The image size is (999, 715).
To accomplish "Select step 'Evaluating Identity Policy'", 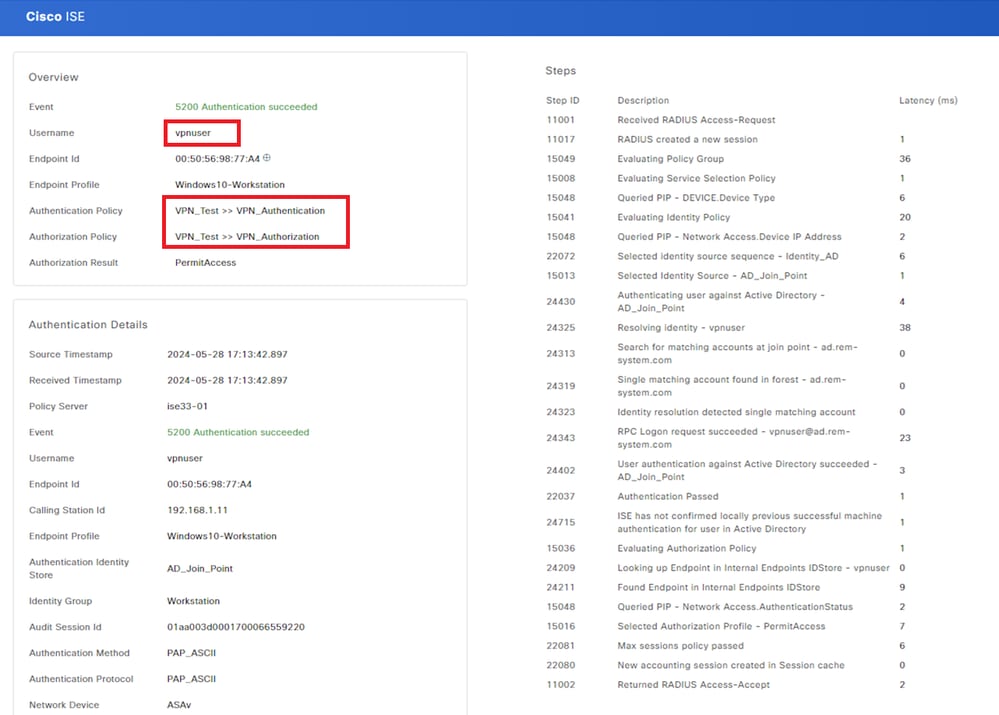I will [673, 217].
